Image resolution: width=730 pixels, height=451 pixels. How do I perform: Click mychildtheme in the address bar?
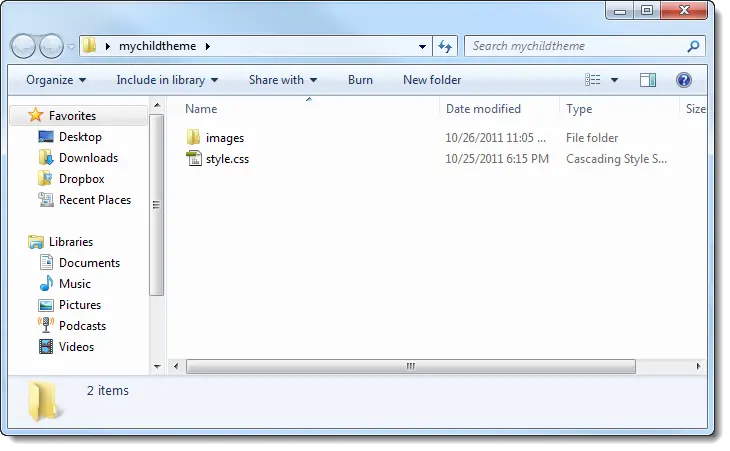coord(157,46)
